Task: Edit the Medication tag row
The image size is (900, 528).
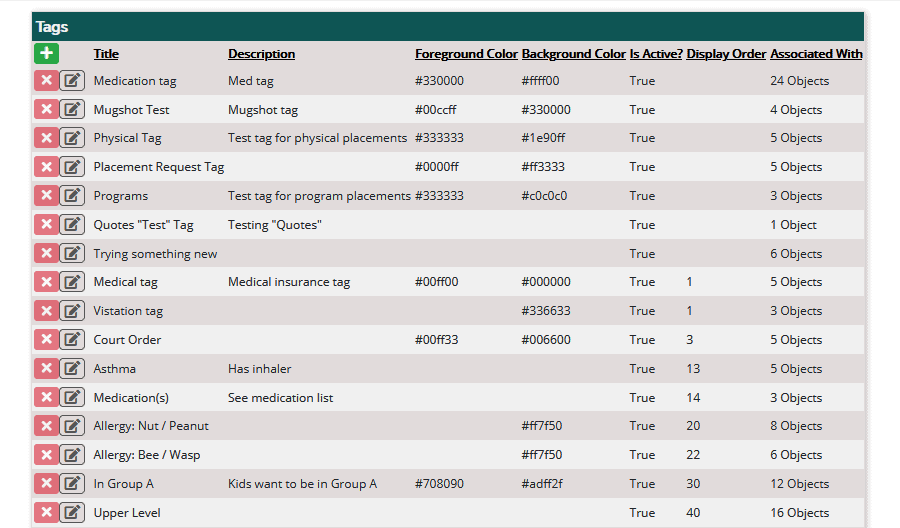Action: [72, 80]
